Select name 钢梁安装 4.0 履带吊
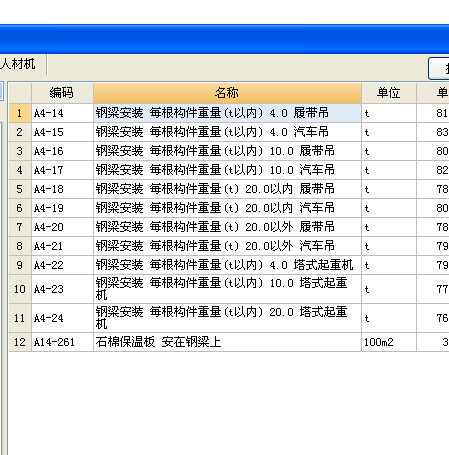The width and height of the screenshot is (449, 455). pos(227,113)
